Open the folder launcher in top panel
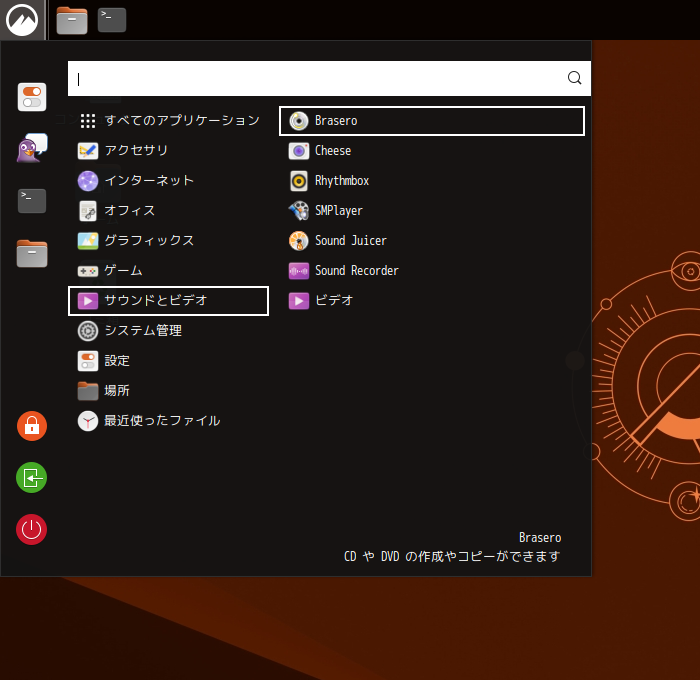 tap(72, 21)
